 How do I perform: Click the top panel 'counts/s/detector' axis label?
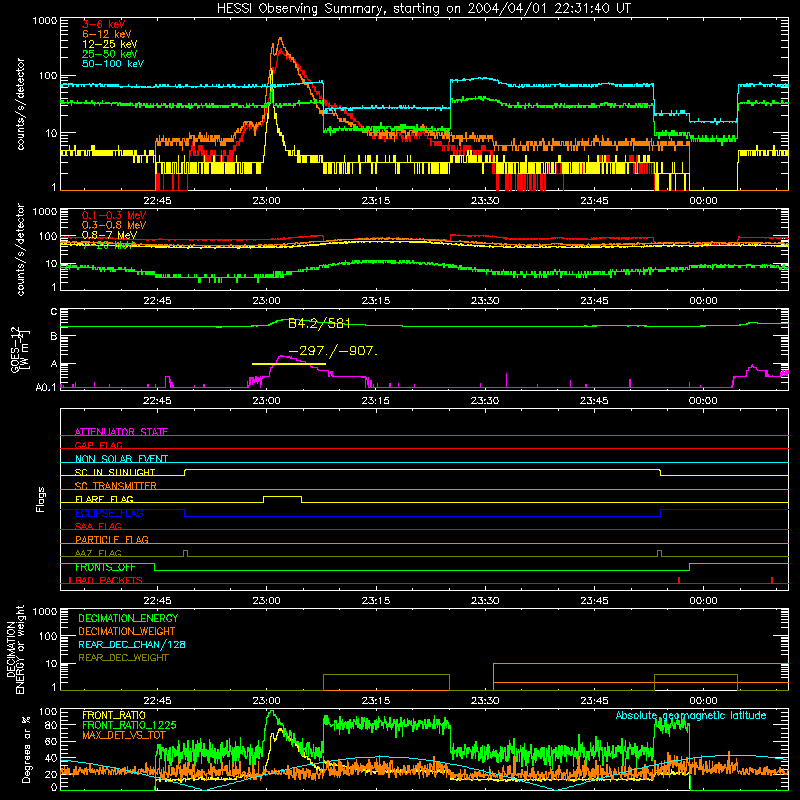click(x=20, y=104)
